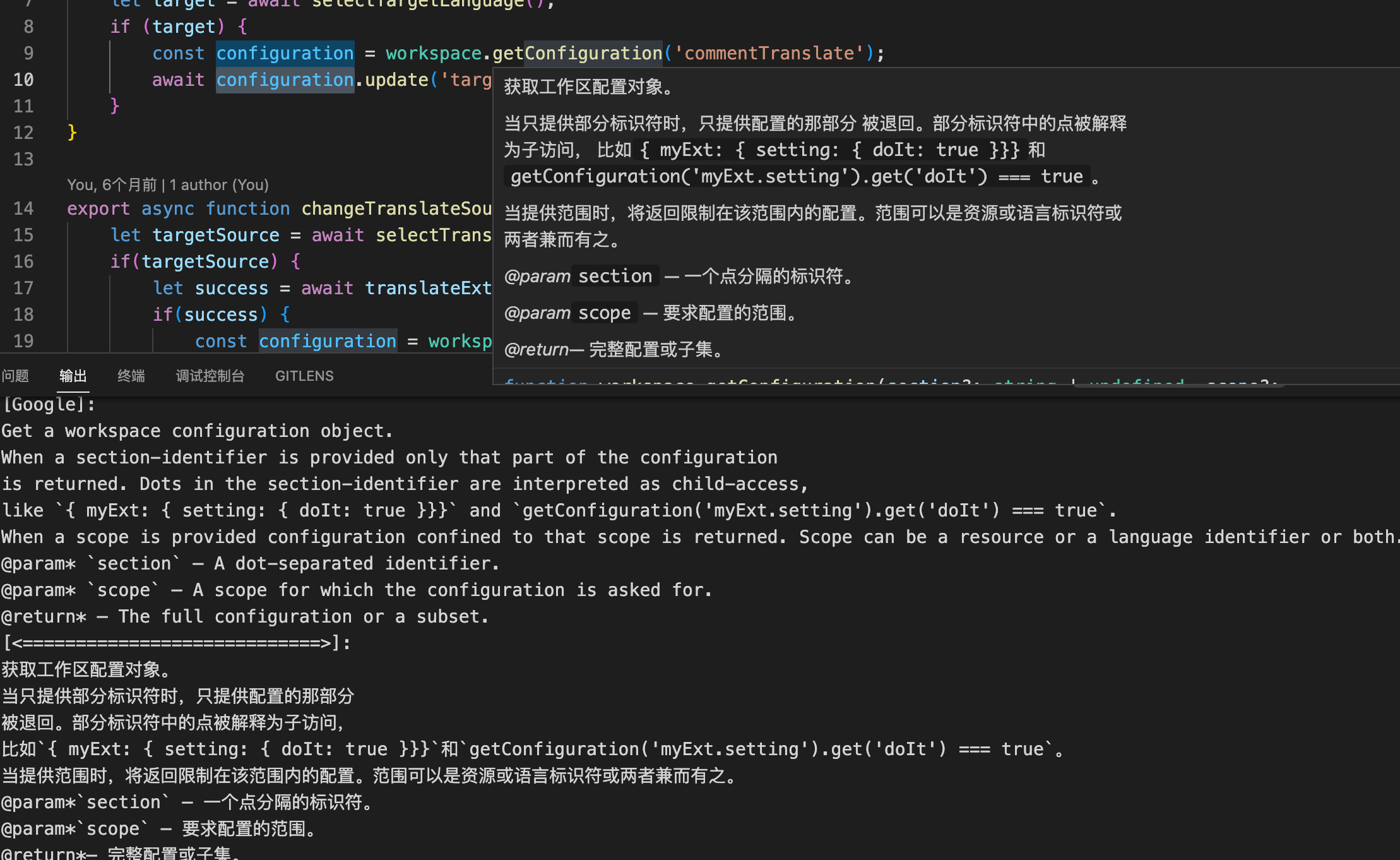
Task: Click the targetSource variable on line 15
Action: [x=215, y=235]
